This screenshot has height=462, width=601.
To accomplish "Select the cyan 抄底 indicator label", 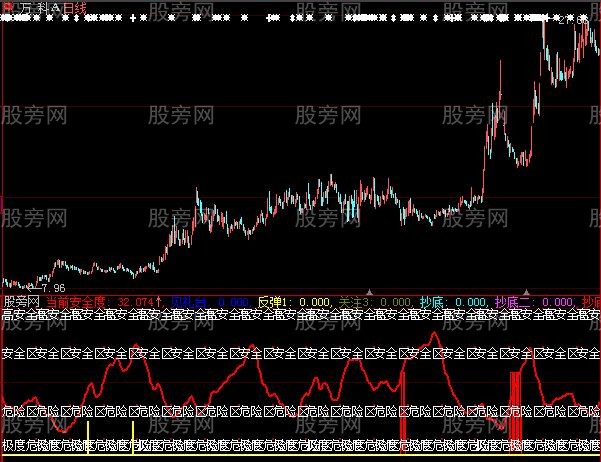I will tap(432, 300).
